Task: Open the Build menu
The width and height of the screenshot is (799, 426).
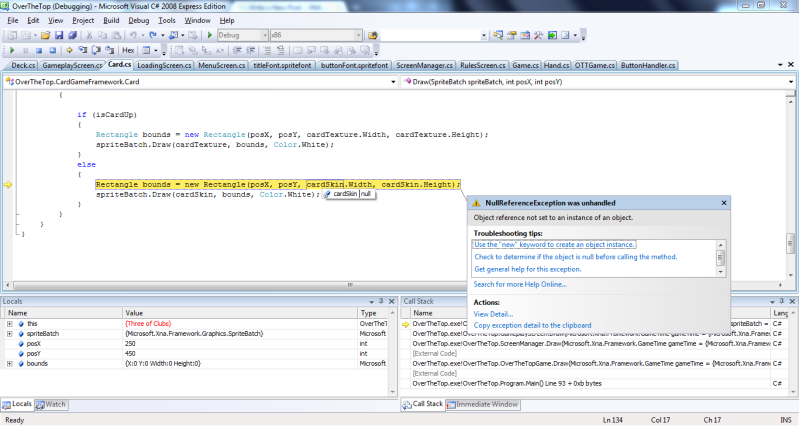Action: coord(111,20)
